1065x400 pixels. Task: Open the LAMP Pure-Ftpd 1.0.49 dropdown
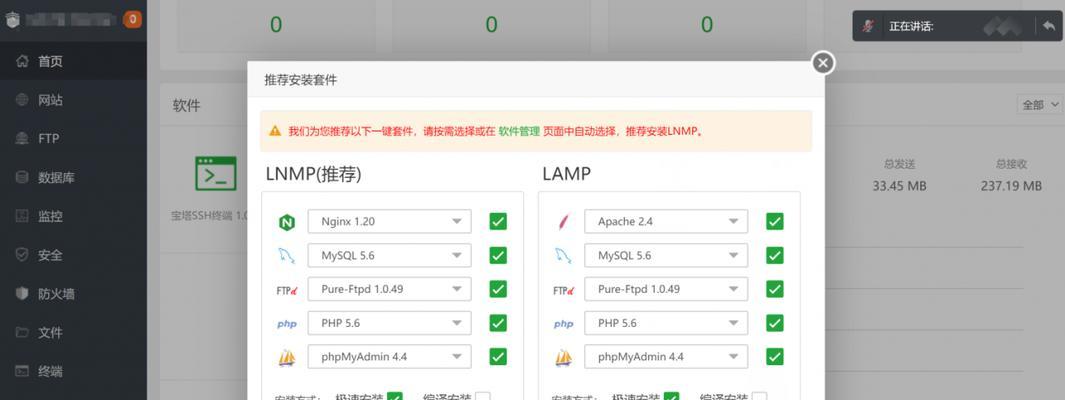pos(666,289)
